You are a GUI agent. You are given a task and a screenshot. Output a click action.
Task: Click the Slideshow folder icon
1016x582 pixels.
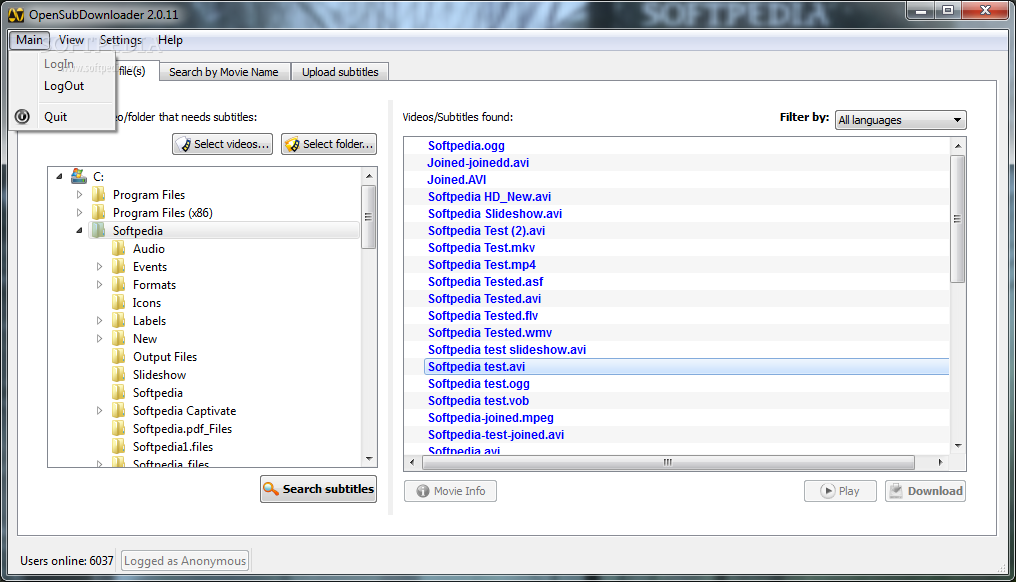(x=119, y=375)
